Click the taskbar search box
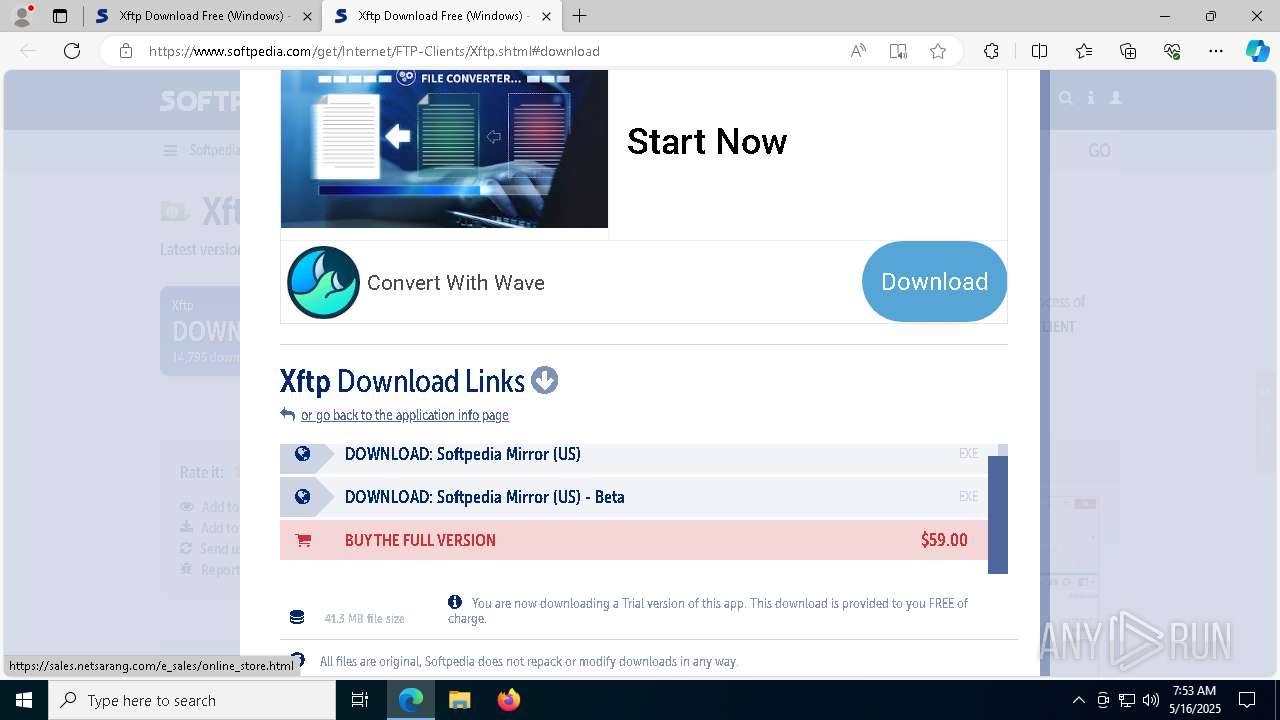Image resolution: width=1280 pixels, height=720 pixels. point(192,700)
